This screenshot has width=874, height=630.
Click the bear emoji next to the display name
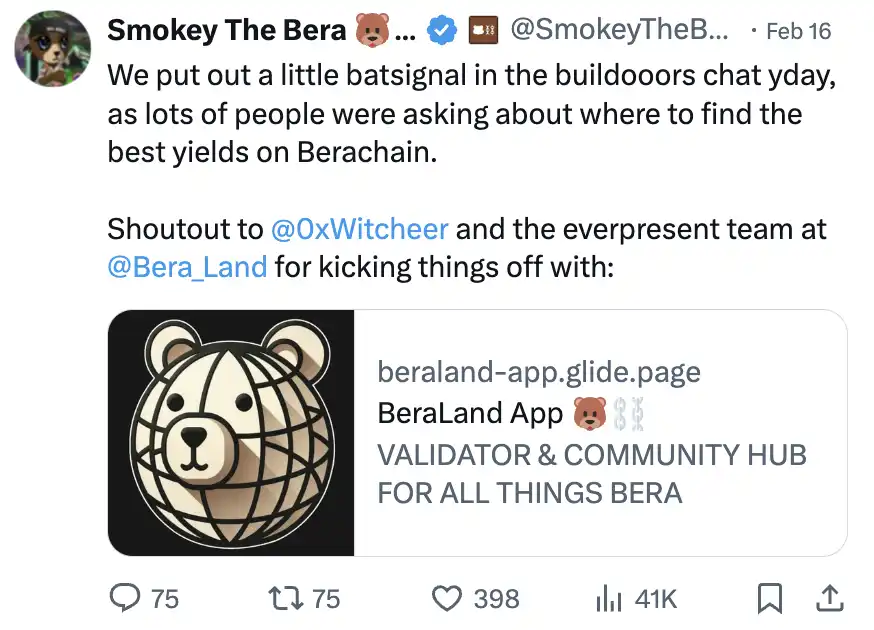[x=372, y=31]
